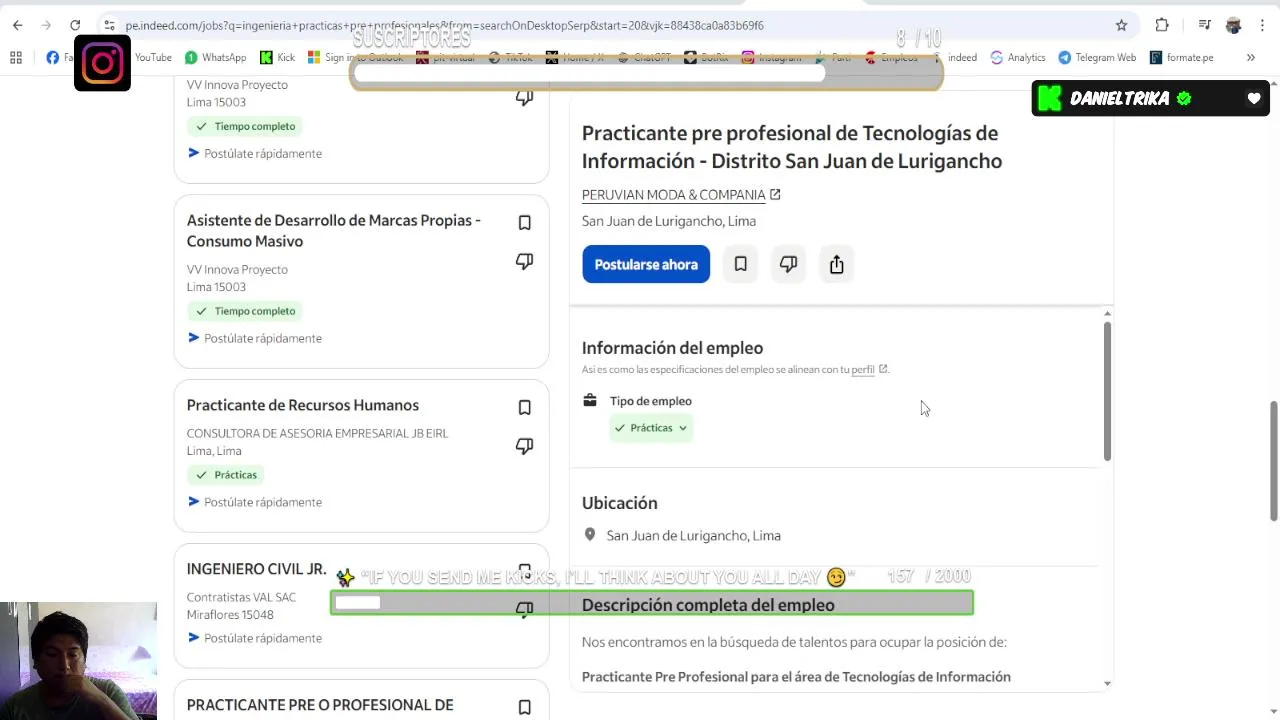The image size is (1280, 720).
Task: Reload the Indeed page
Action: coord(75,25)
